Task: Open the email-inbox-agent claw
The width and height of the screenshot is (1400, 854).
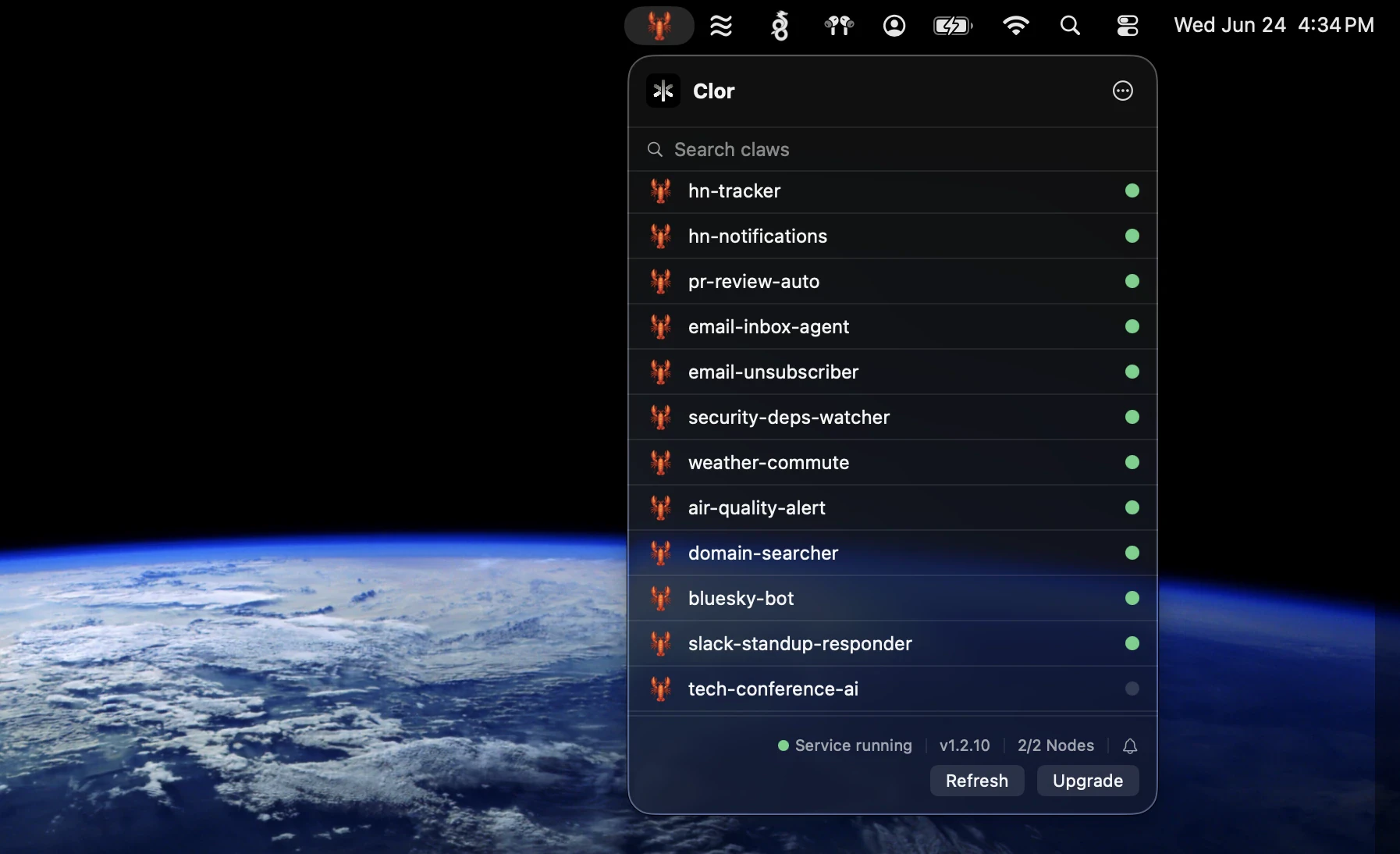Action: pos(893,327)
